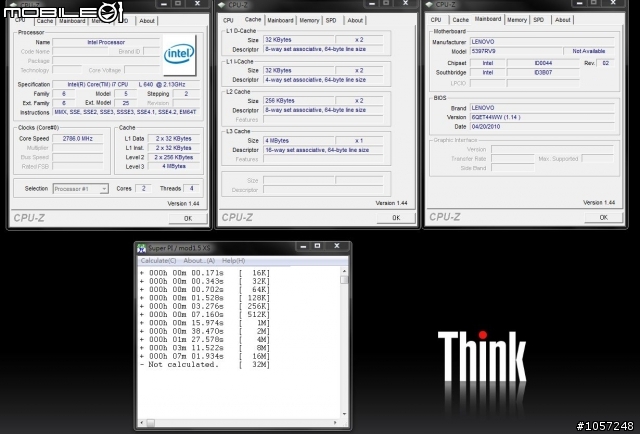Open the About tab in middle CPU-Z window
This screenshot has width=641, height=434.
click(x=355, y=20)
